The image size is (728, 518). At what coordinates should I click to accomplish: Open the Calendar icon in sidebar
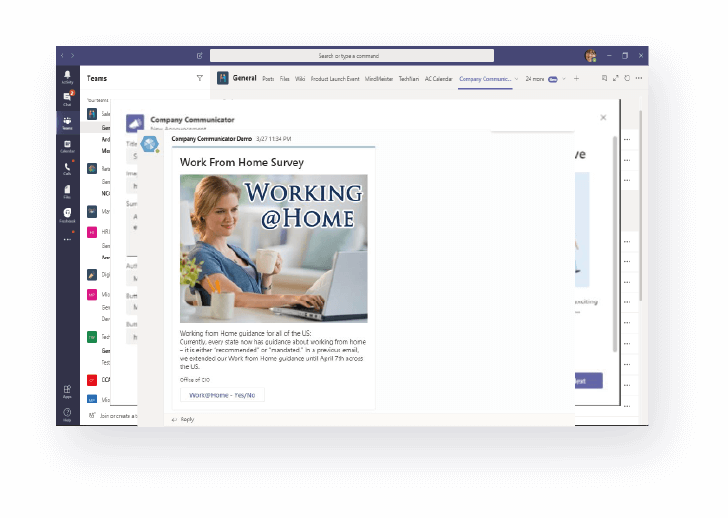tap(67, 146)
